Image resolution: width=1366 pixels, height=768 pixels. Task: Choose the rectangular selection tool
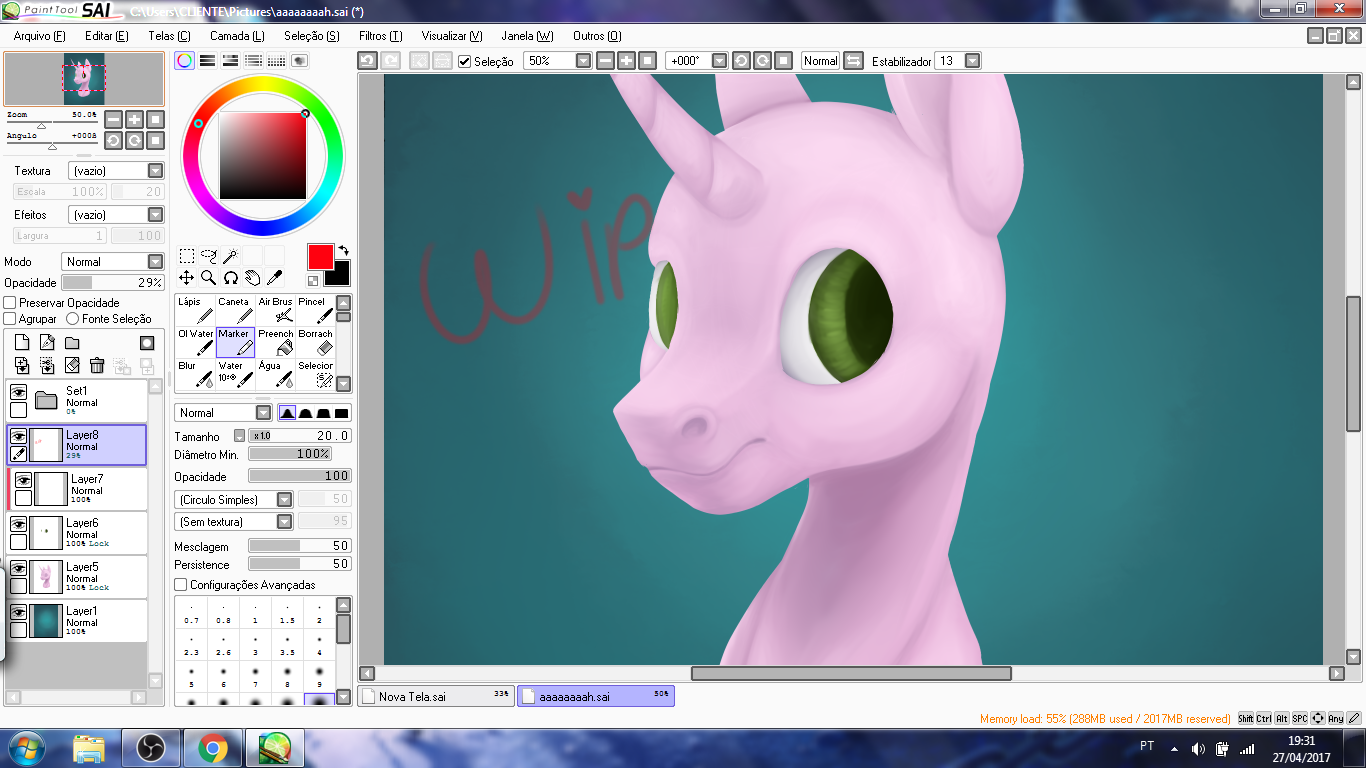tap(187, 256)
